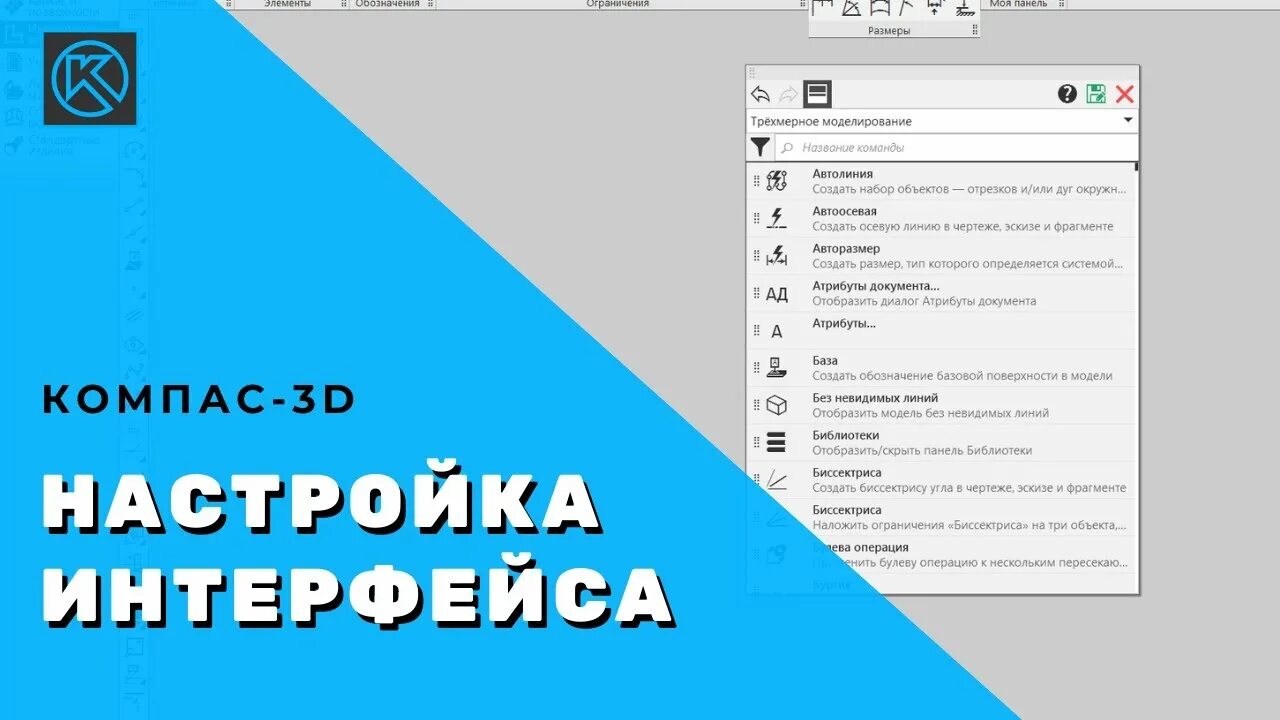1280x720 pixels.
Task: Focus the Название команды search field
Action: click(x=957, y=147)
